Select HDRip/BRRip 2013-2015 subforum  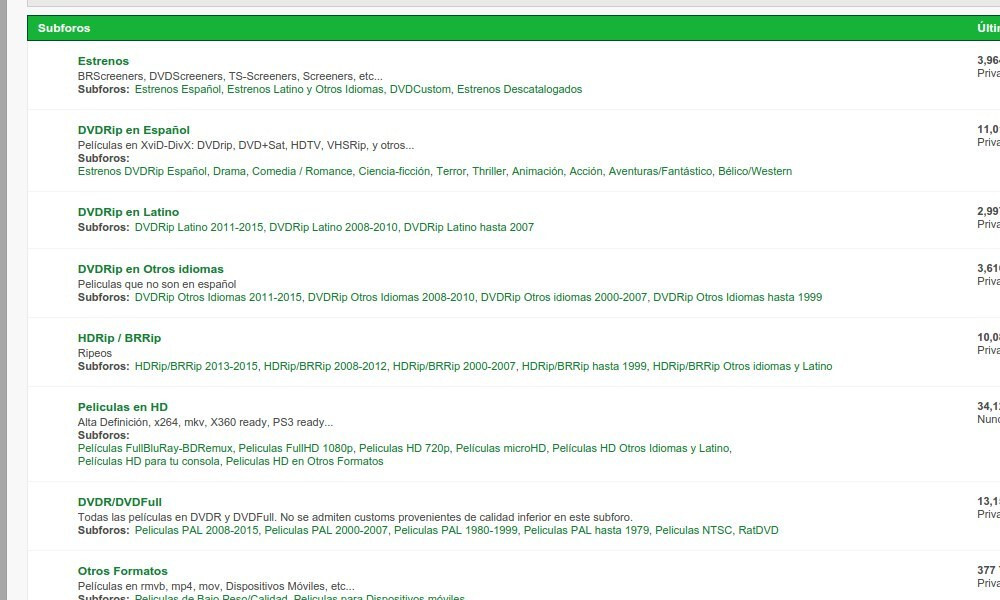tap(196, 366)
